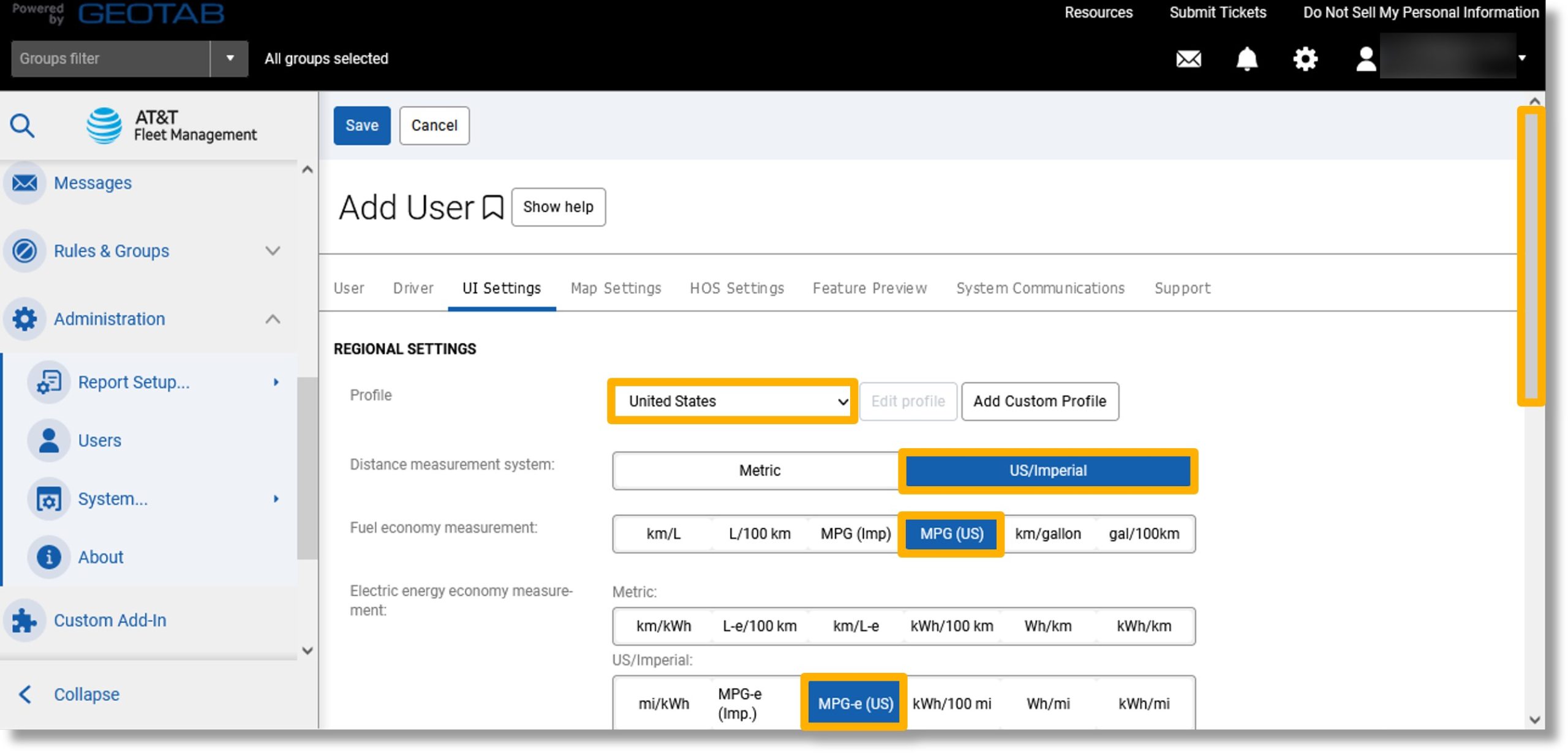Screen dimensions: 1568x753
Task: Choose km/gallon fuel economy
Action: [1047, 533]
